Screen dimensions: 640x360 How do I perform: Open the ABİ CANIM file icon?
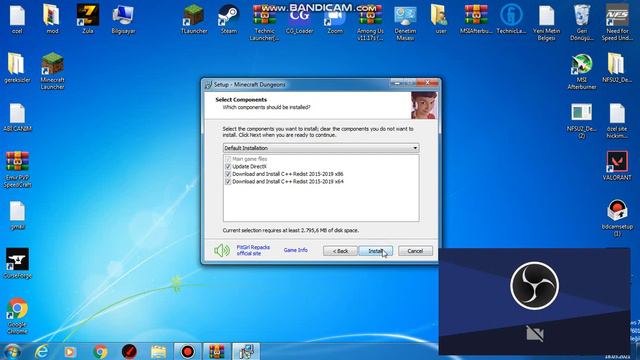(x=17, y=117)
